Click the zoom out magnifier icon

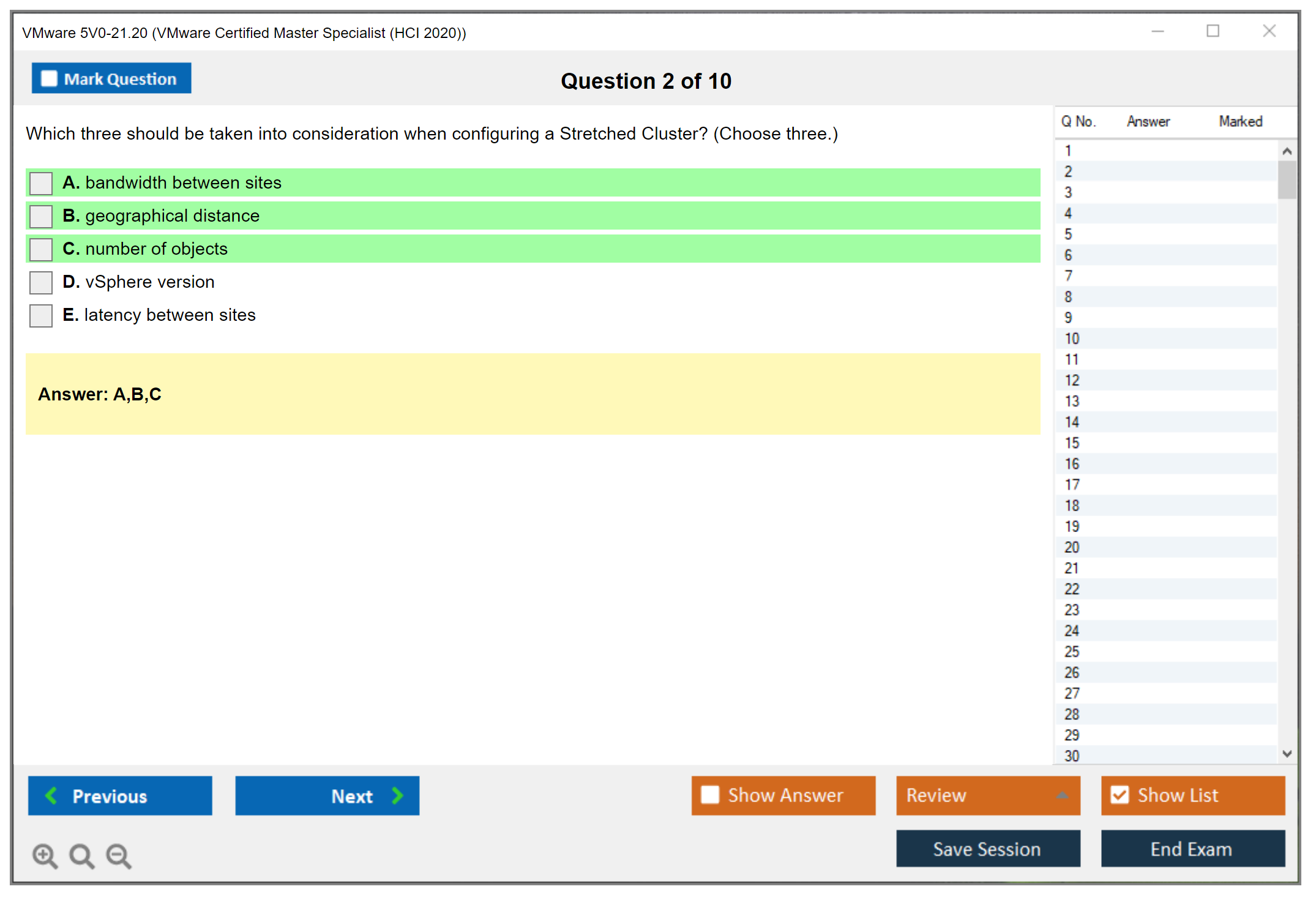click(119, 855)
